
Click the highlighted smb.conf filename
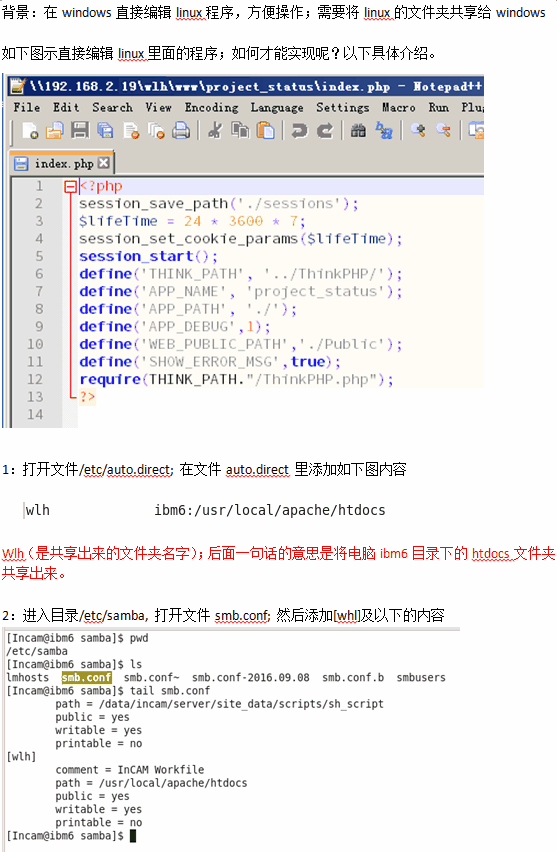click(87, 678)
